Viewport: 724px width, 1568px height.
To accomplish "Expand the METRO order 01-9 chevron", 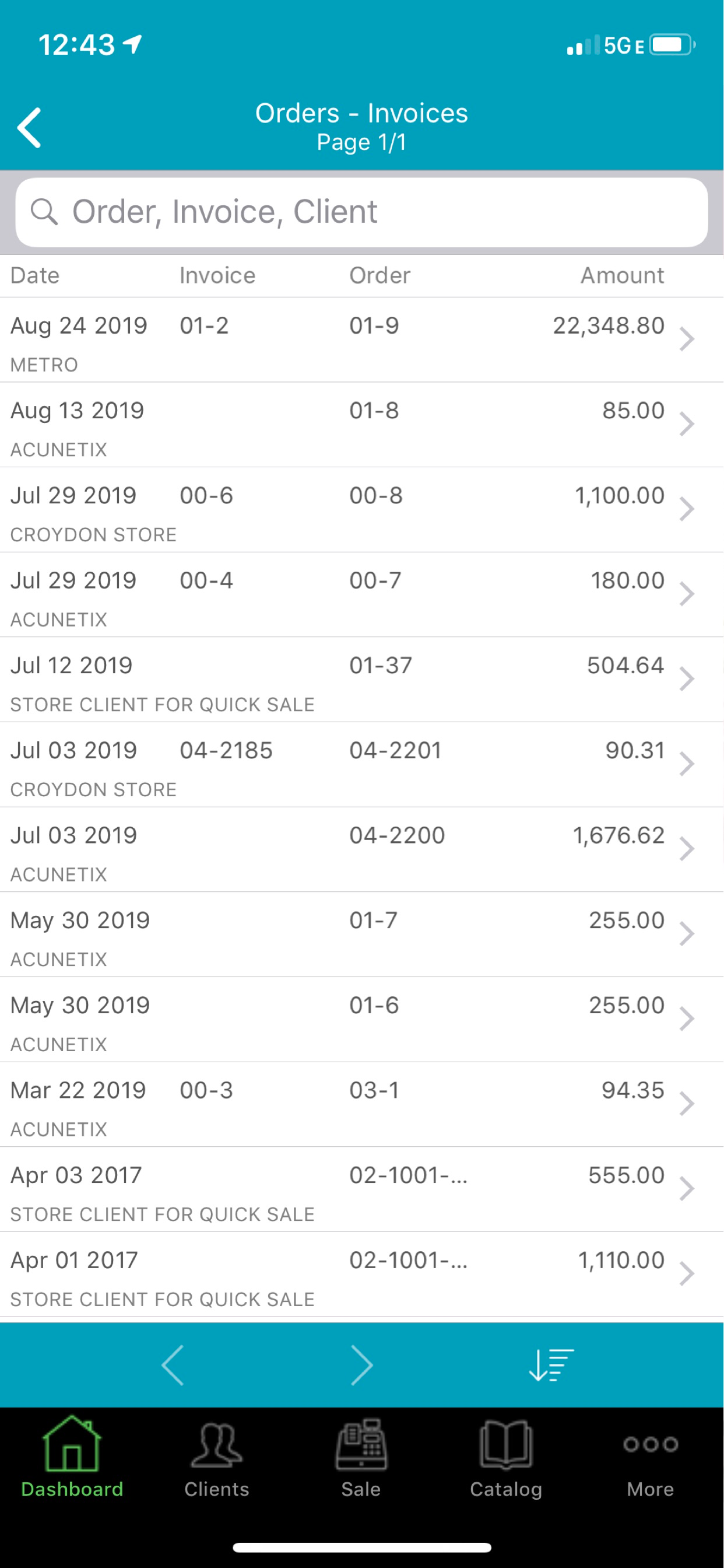I will click(x=687, y=339).
